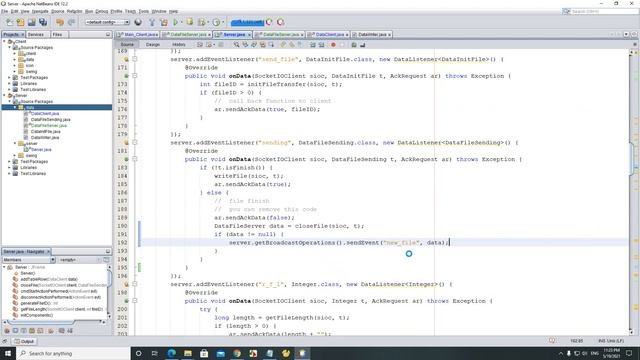Toggle fully qualified names navigator filter icon
The height and width of the screenshot is (360, 640).
[x=51, y=331]
